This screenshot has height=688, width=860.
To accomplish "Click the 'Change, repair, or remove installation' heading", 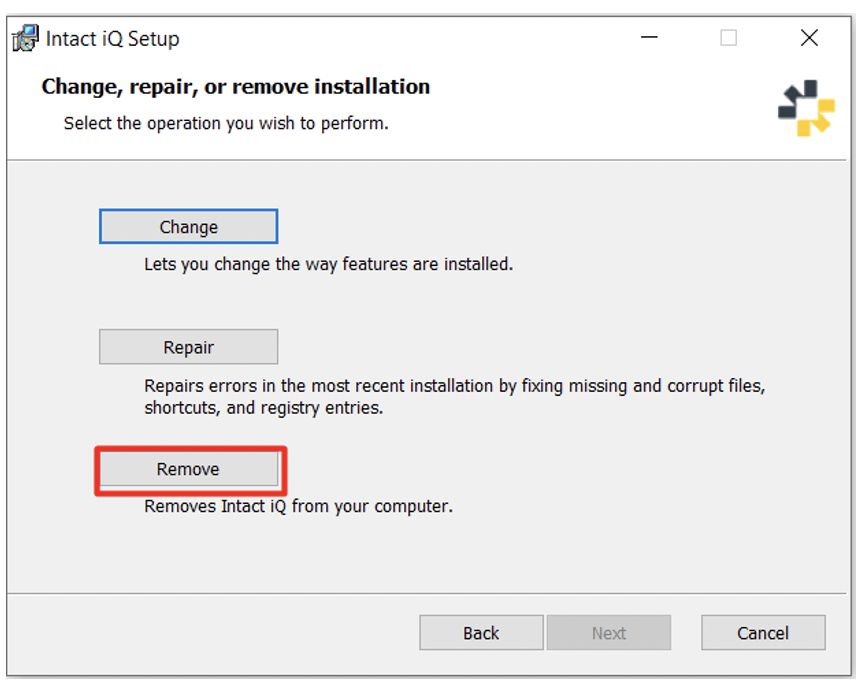I will pos(235,87).
